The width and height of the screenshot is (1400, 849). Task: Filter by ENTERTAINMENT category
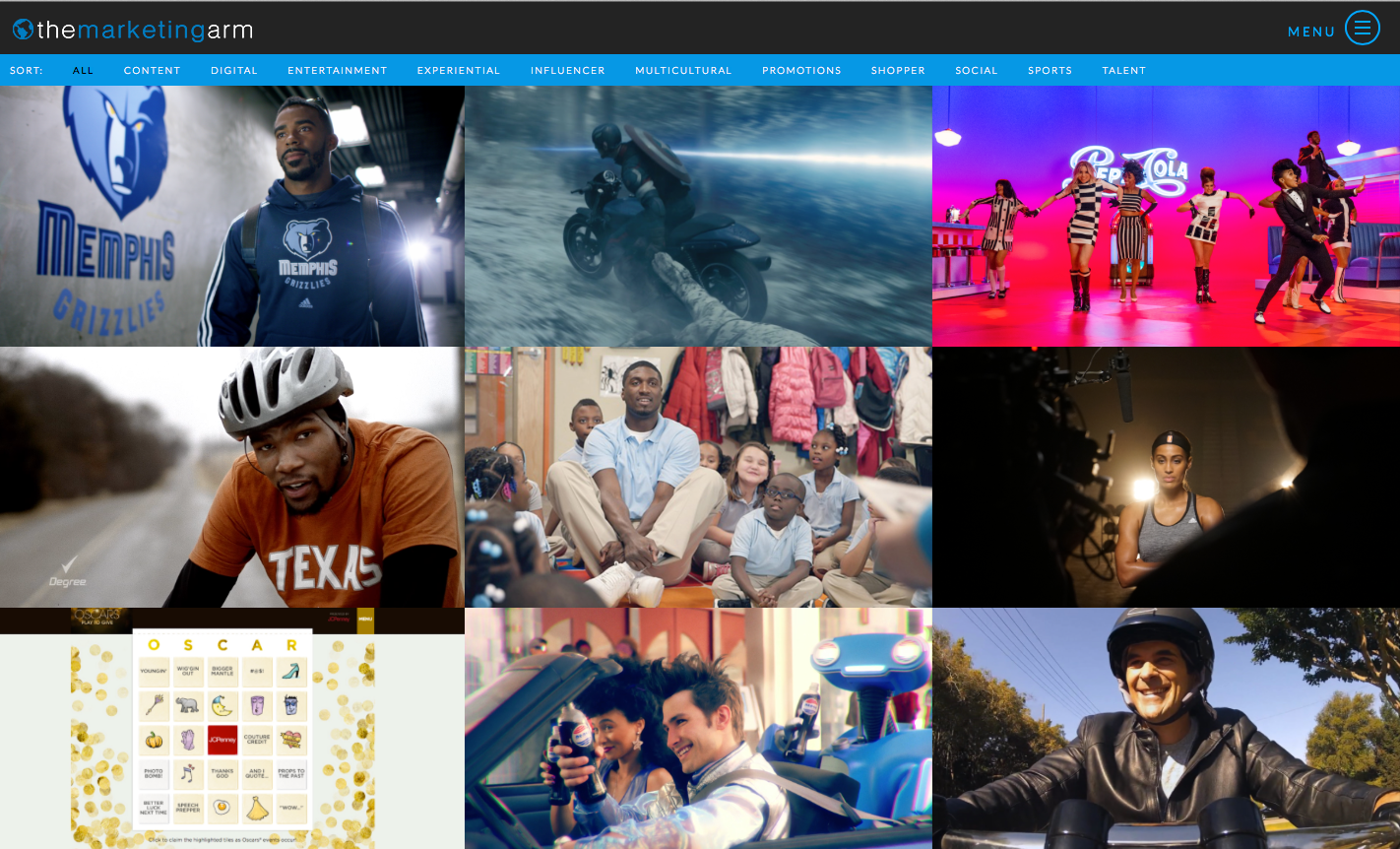338,71
